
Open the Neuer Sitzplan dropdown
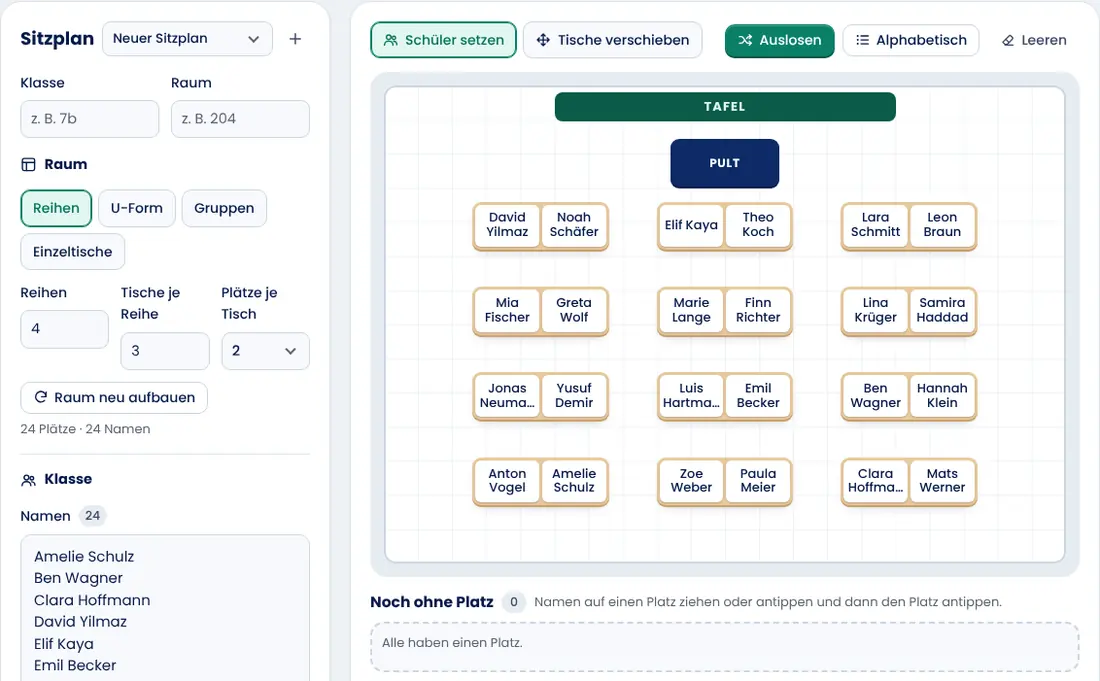click(x=187, y=39)
